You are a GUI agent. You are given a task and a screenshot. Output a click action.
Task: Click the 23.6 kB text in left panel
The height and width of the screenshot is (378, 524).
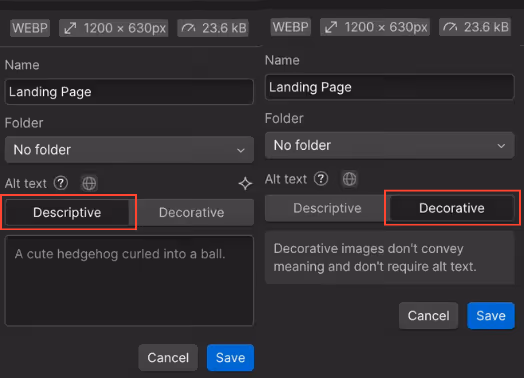tap(224, 28)
